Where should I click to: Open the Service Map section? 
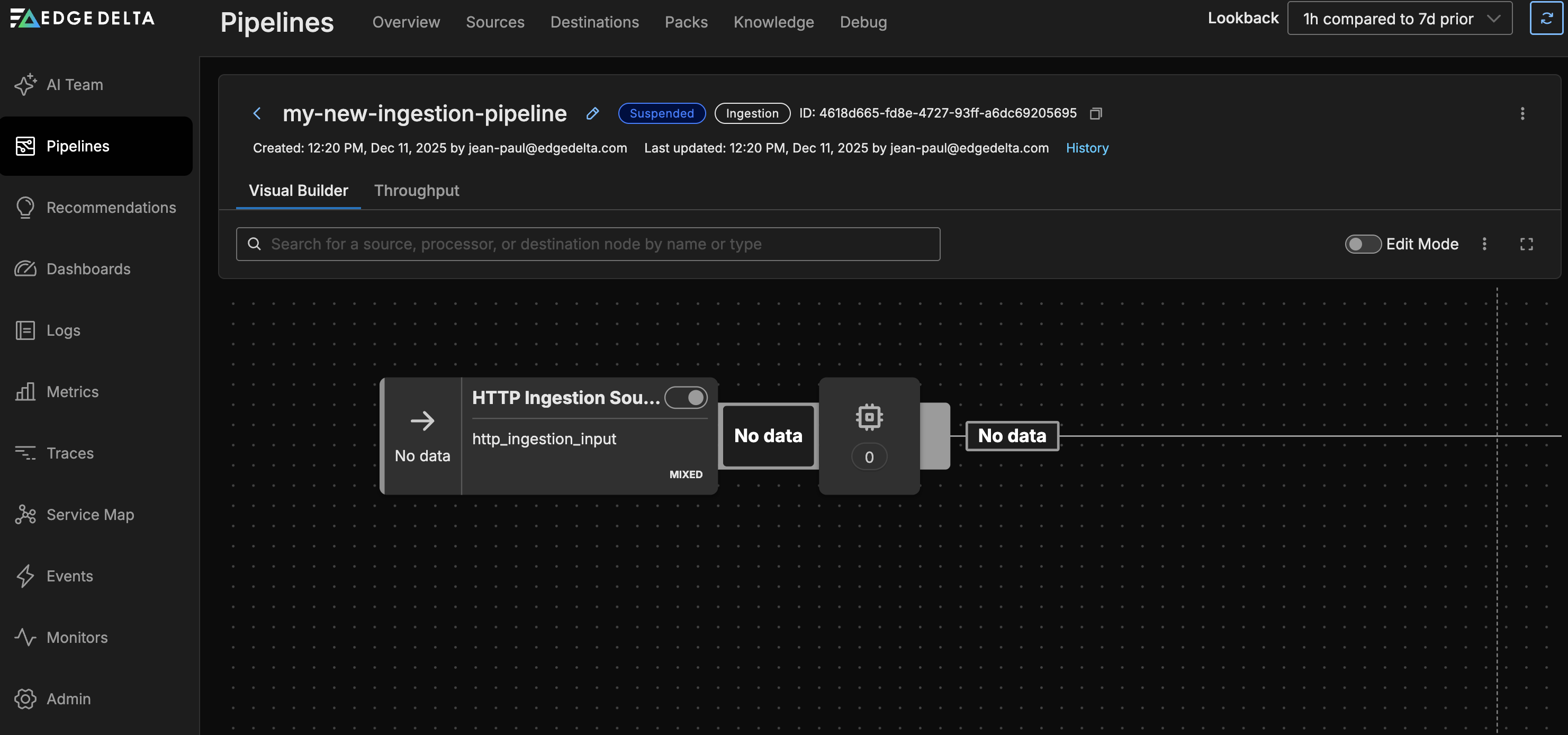point(90,515)
